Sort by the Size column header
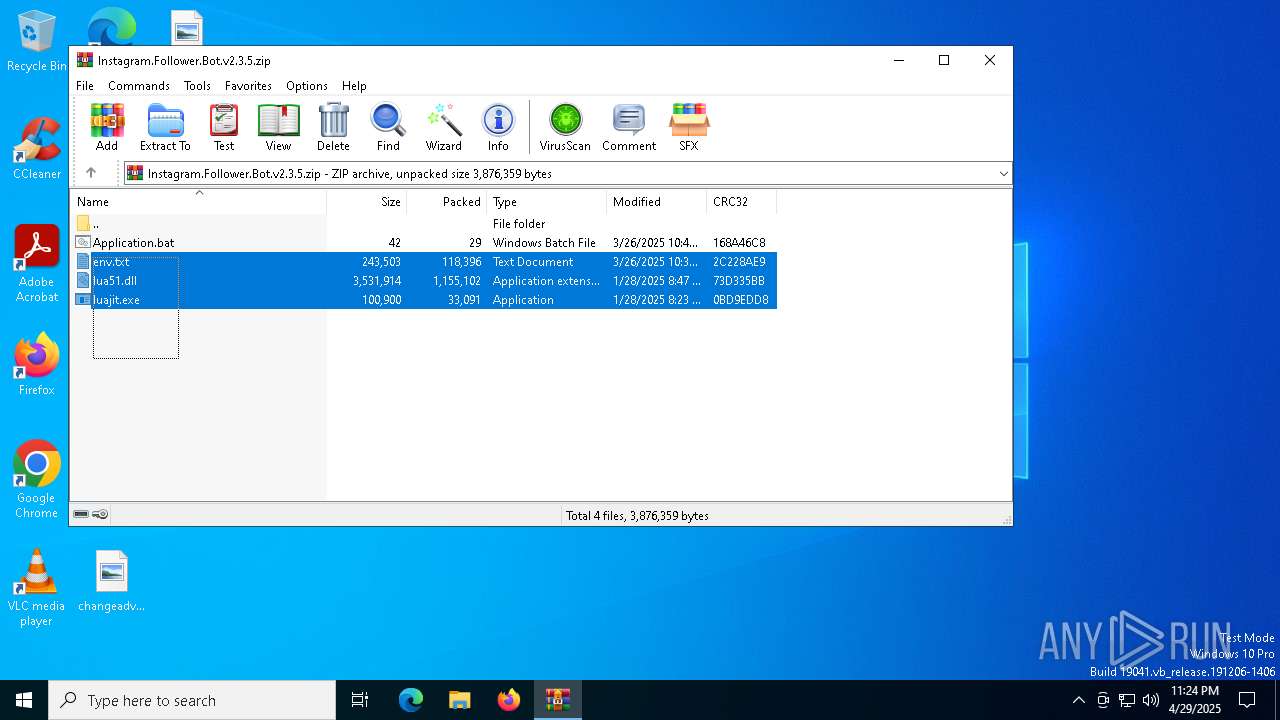 click(366, 202)
